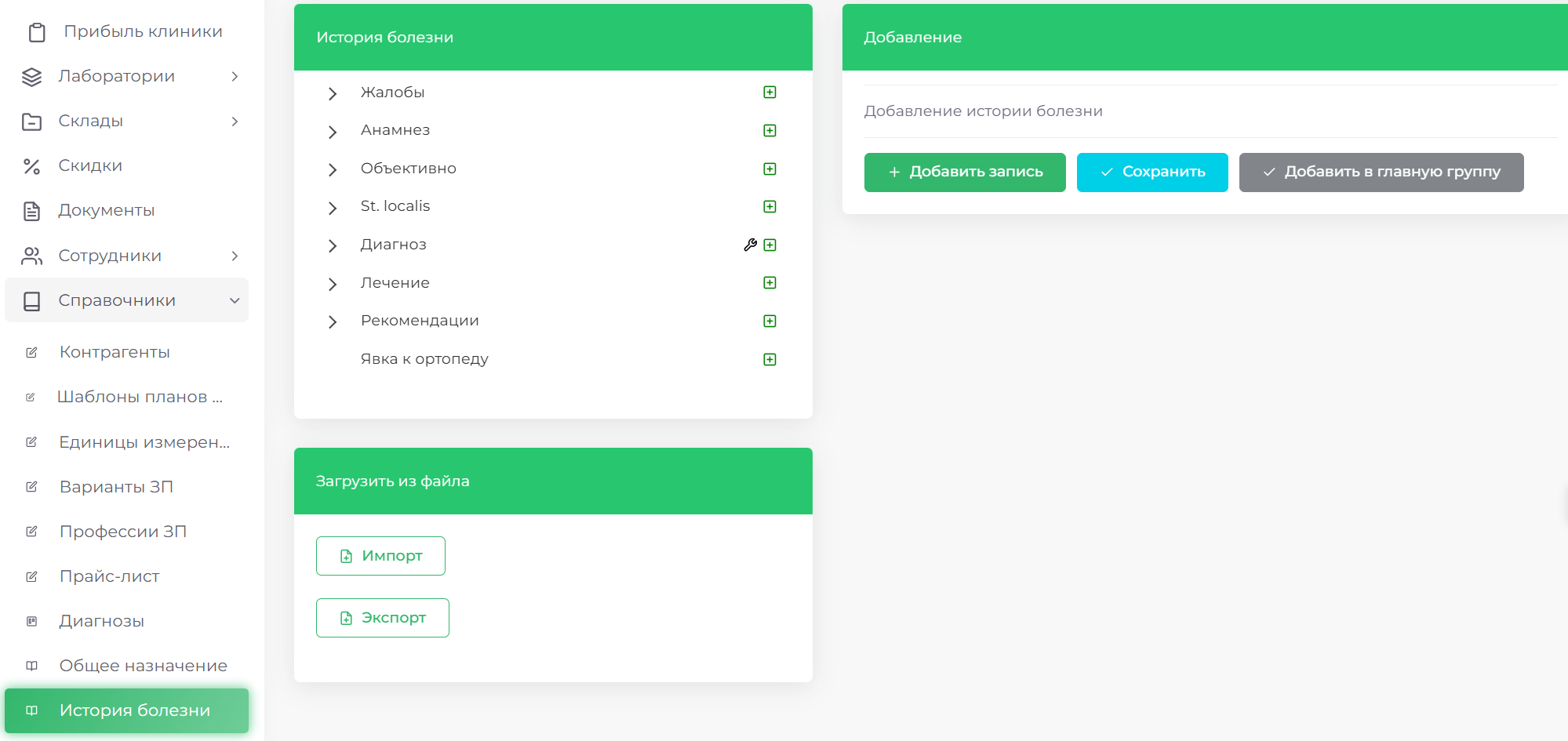Click the document icon next to Документы
The width and height of the screenshot is (1568, 741).
pyautogui.click(x=31, y=211)
